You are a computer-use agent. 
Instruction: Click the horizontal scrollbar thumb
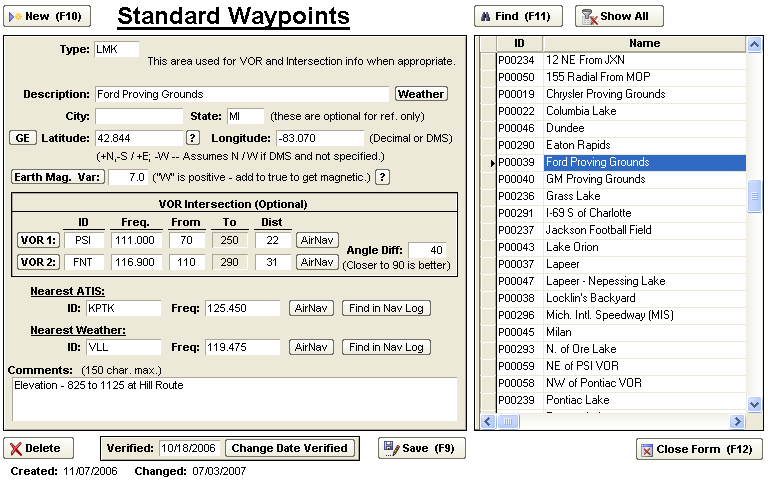508,421
